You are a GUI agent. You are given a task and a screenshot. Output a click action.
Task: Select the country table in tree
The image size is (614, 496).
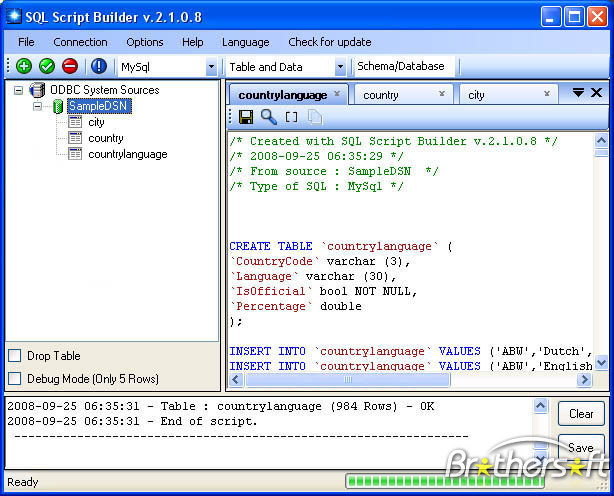tap(106, 138)
